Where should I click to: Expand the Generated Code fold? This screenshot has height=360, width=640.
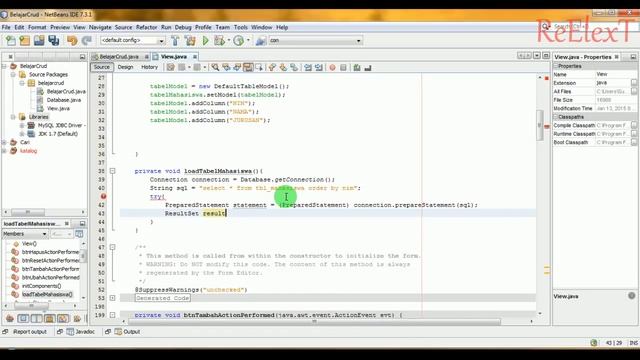tap(112, 298)
